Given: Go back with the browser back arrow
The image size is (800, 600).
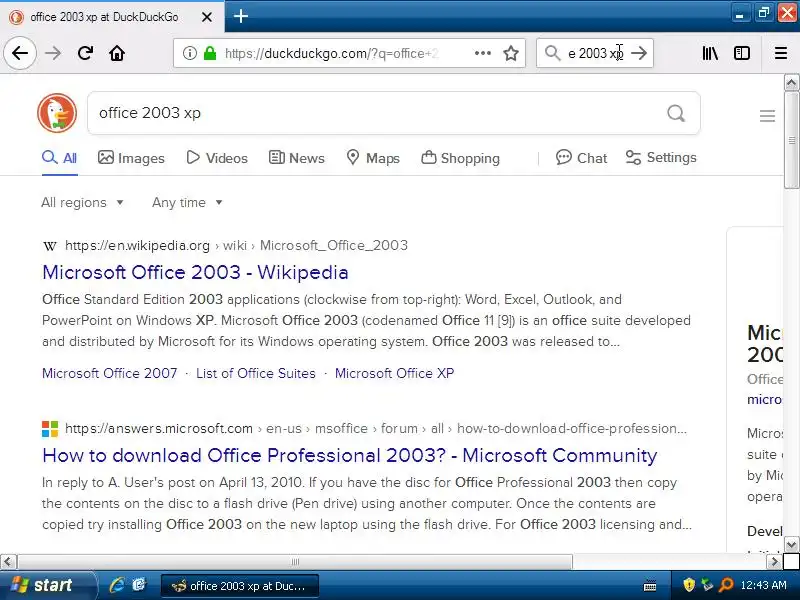Looking at the screenshot, I should [20, 53].
